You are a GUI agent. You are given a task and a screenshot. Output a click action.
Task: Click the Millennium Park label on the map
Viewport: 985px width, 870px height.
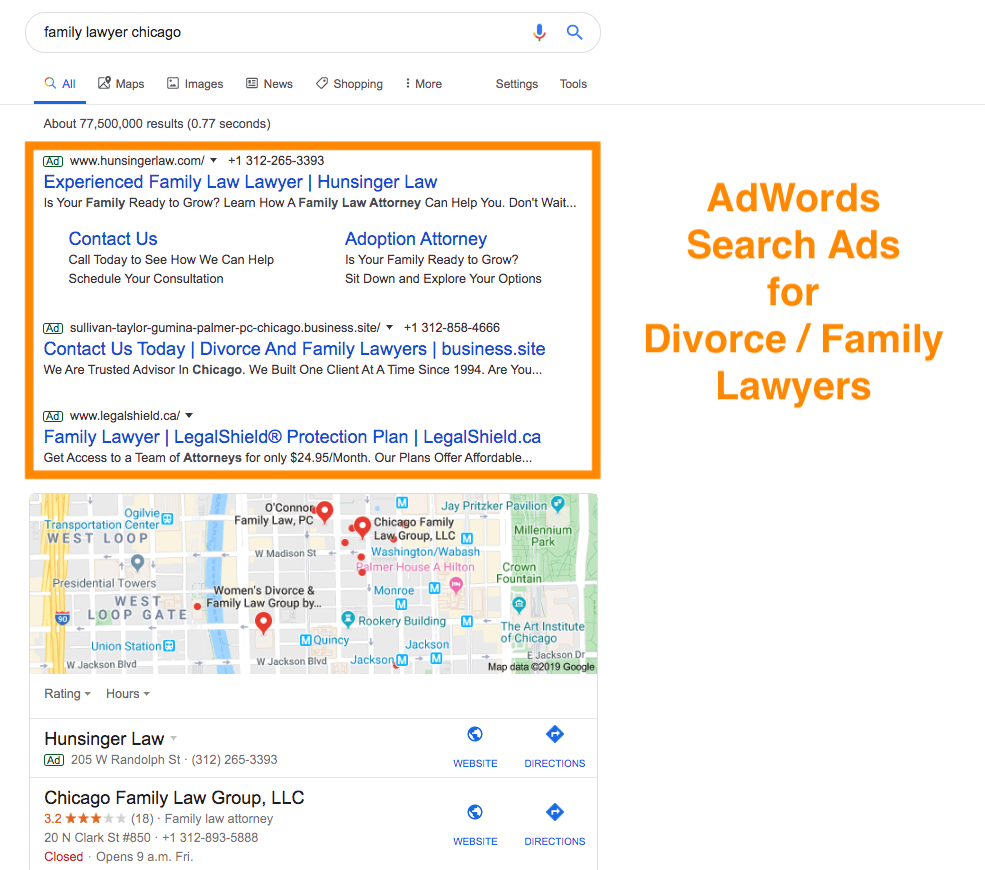(x=543, y=536)
